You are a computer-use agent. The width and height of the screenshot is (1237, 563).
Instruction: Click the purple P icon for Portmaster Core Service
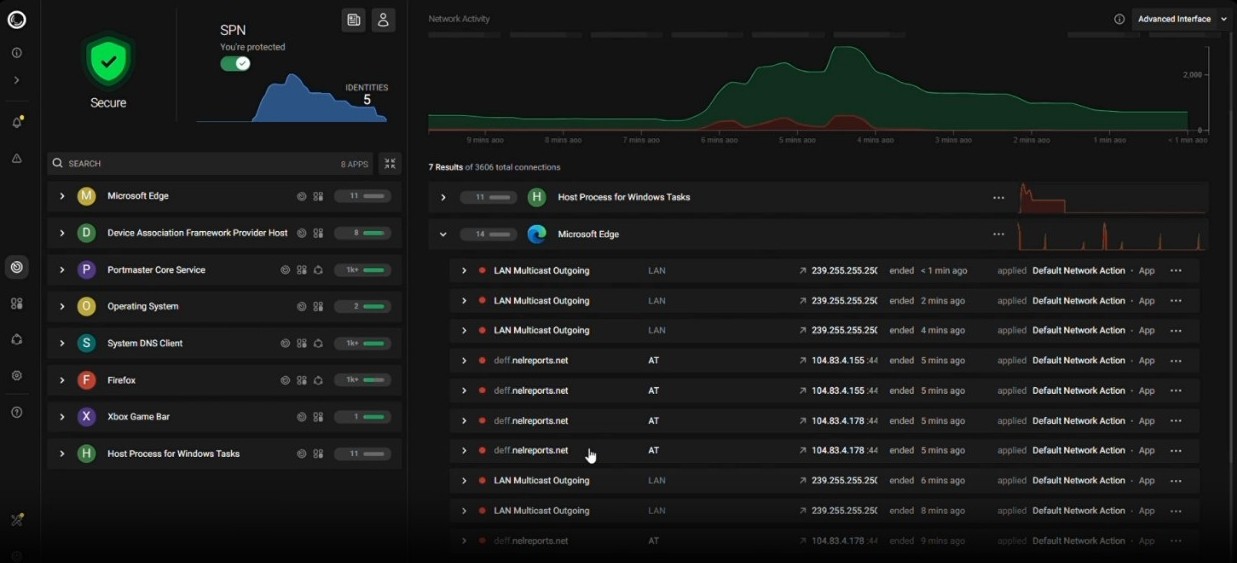87,270
